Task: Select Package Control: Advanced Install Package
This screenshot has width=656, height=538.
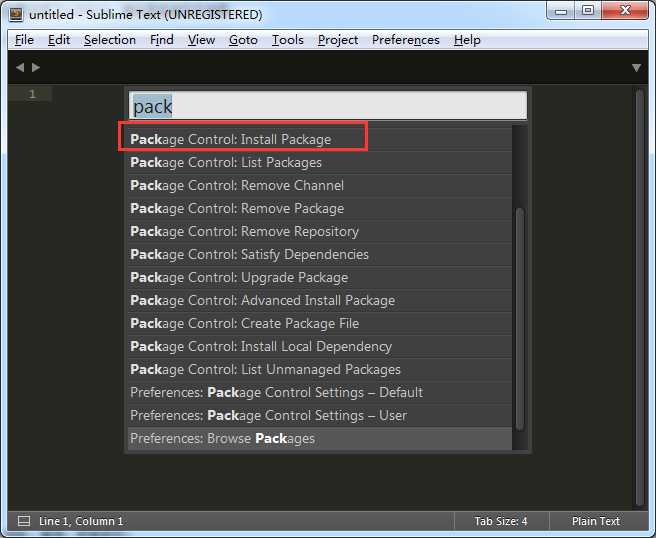Action: pyautogui.click(x=320, y=300)
